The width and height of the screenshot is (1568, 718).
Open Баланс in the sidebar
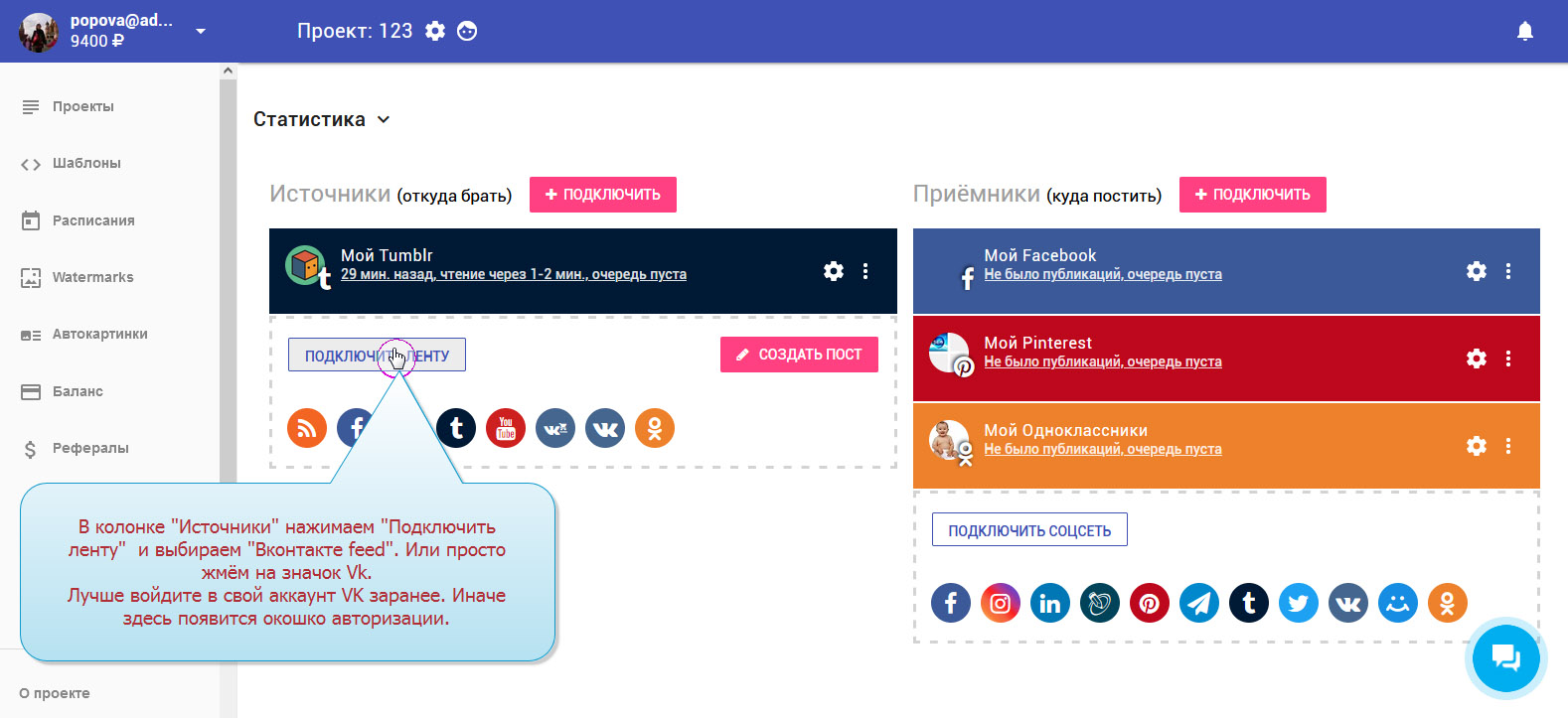tap(78, 391)
